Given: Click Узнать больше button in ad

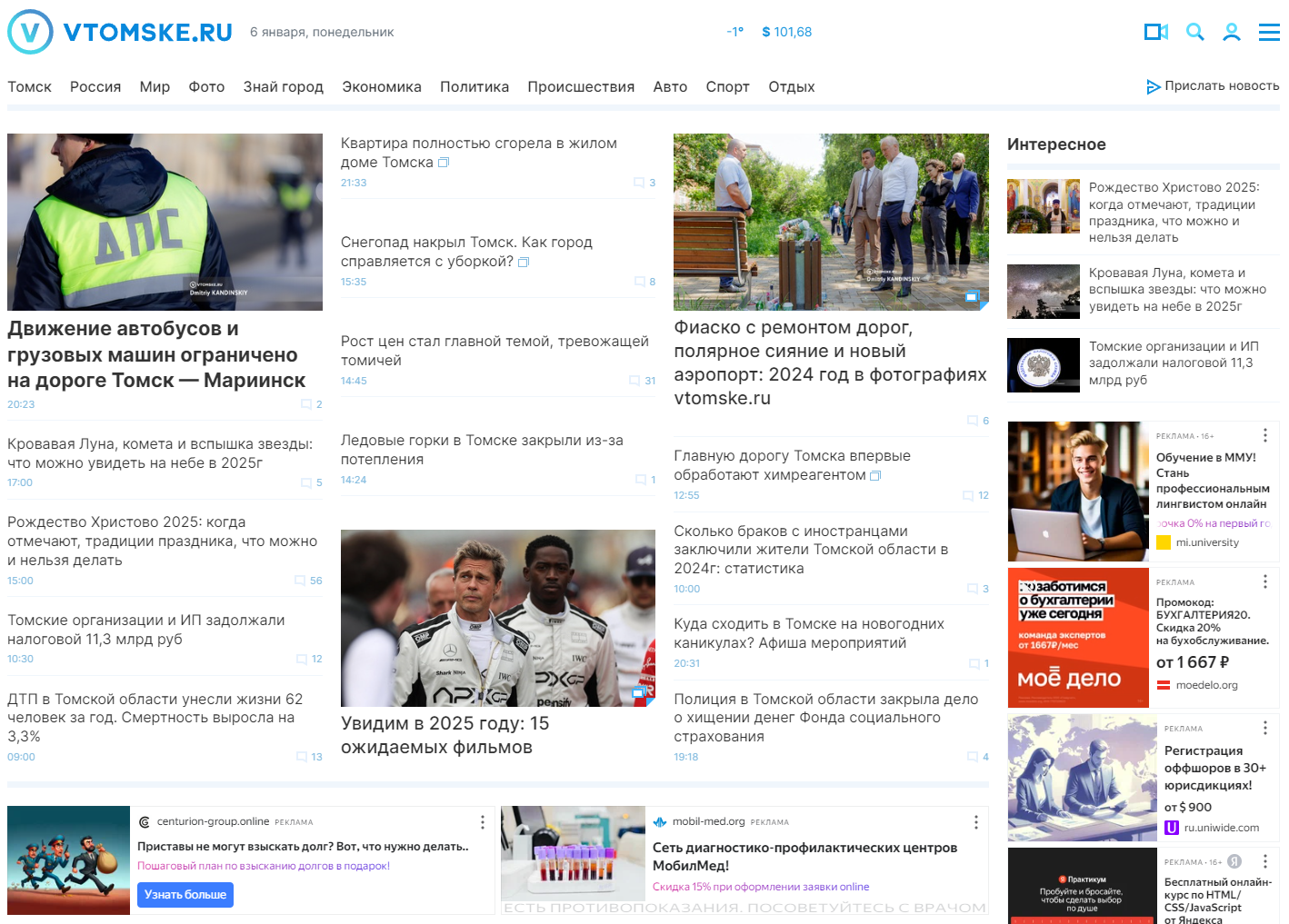Looking at the screenshot, I should coord(185,895).
